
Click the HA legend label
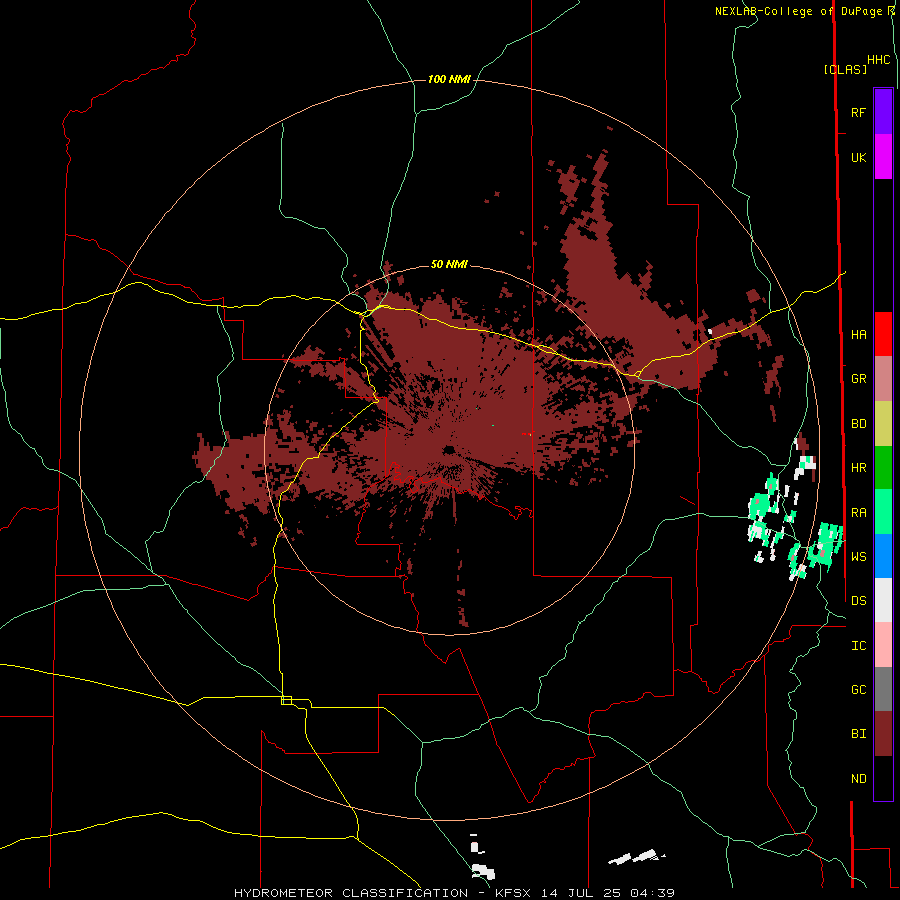click(858, 335)
